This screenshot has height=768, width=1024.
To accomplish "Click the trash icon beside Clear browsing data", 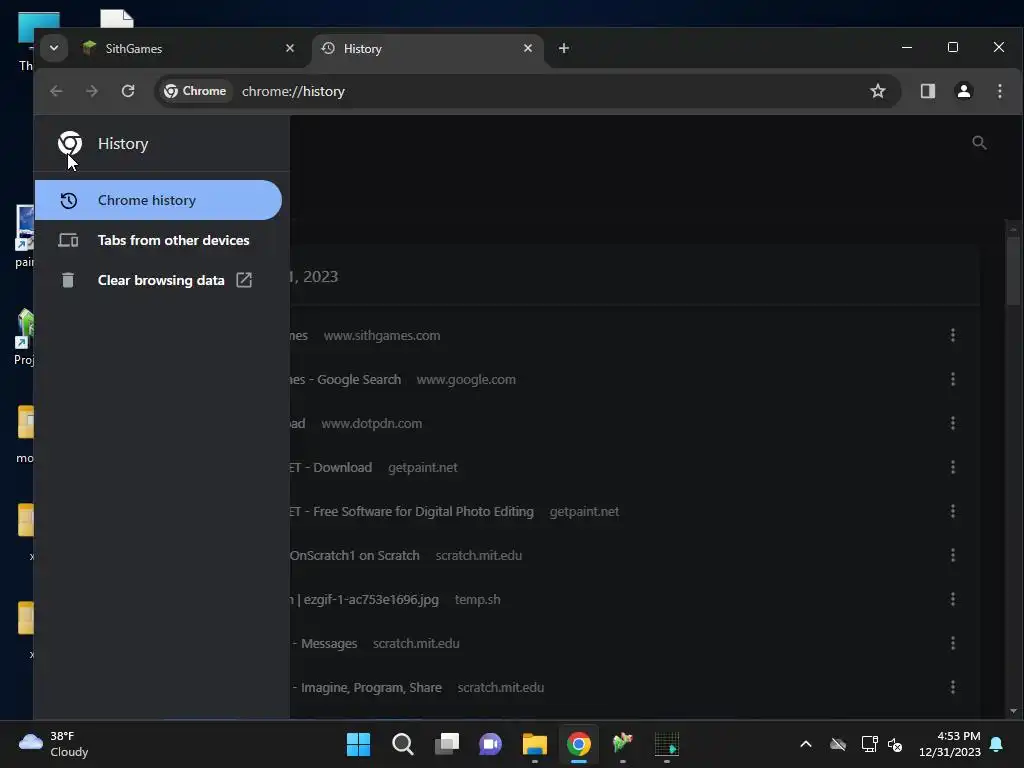I will tap(68, 280).
